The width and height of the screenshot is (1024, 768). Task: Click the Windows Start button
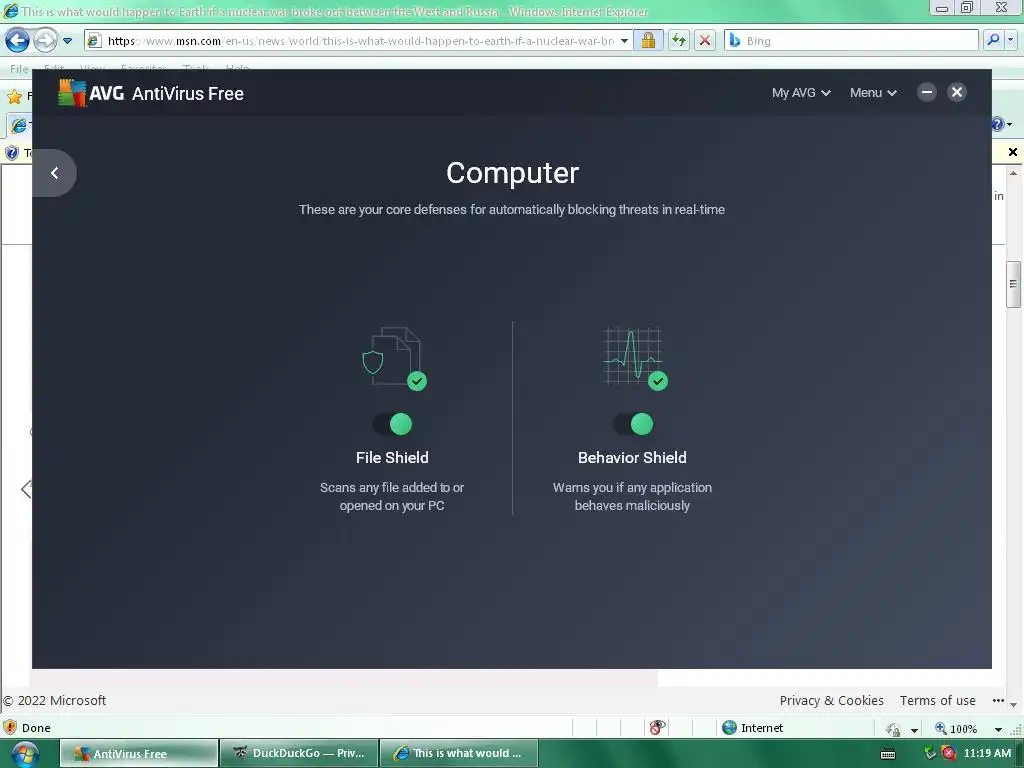click(x=24, y=754)
